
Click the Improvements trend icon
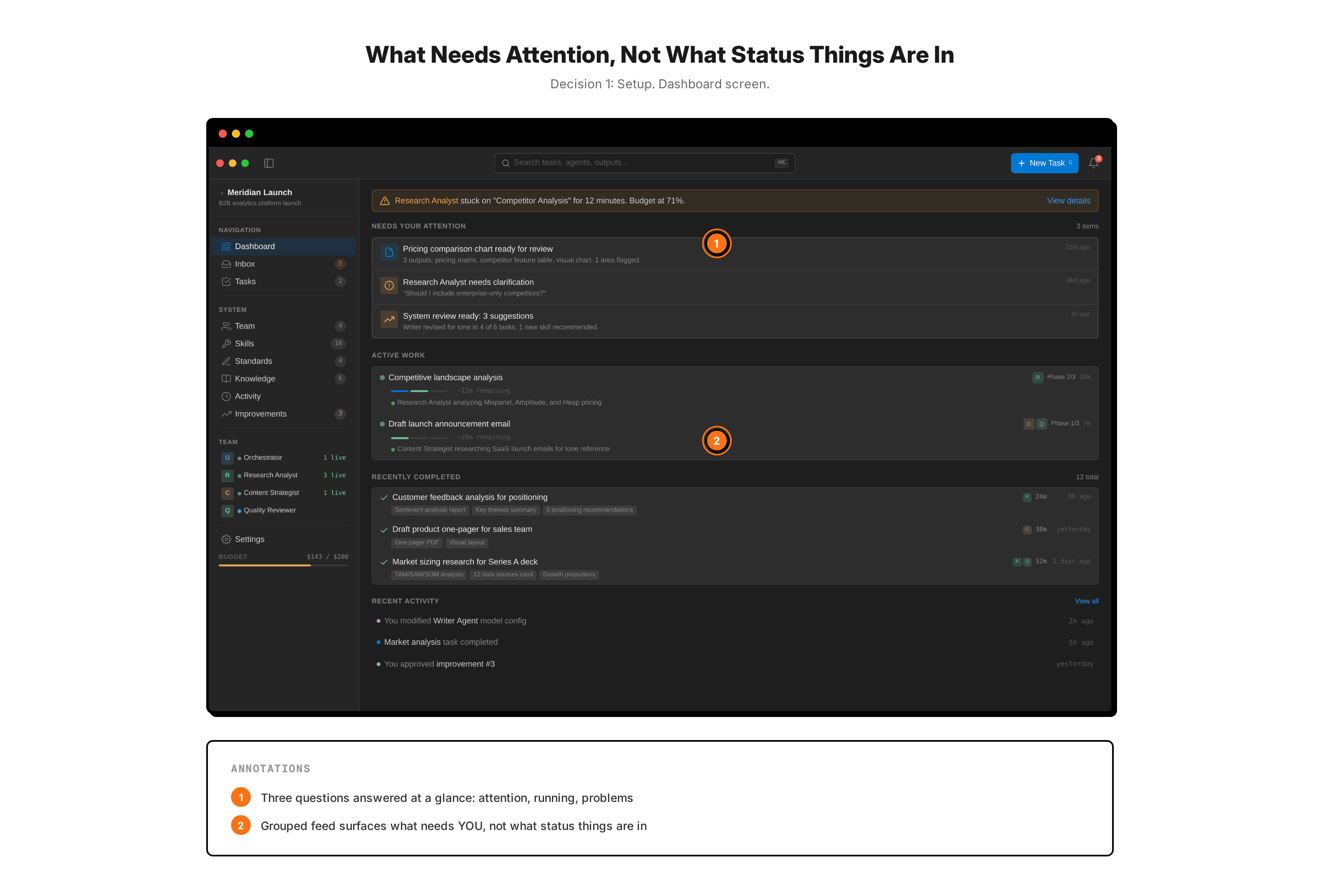click(x=226, y=414)
